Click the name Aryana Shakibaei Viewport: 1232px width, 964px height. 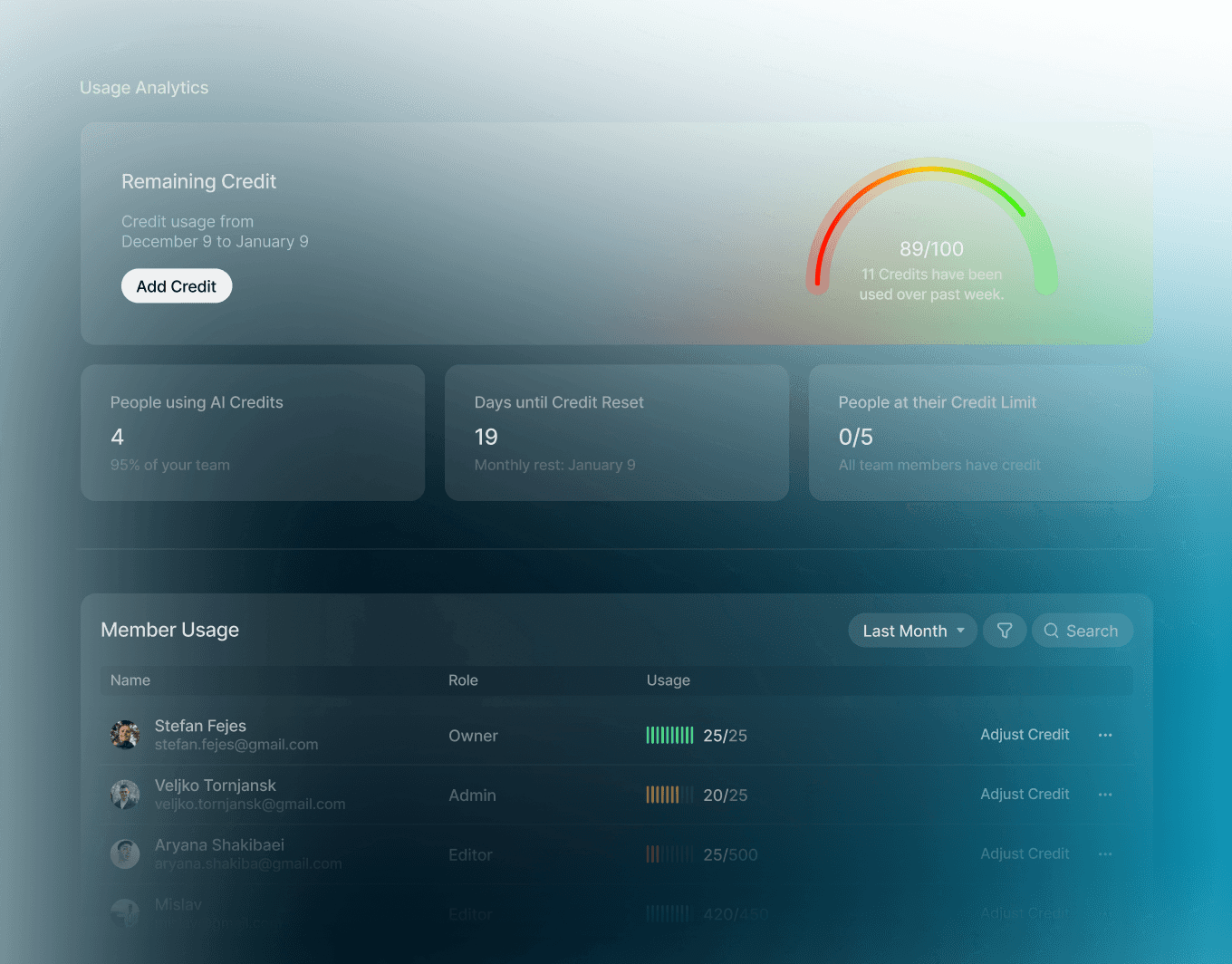219,845
